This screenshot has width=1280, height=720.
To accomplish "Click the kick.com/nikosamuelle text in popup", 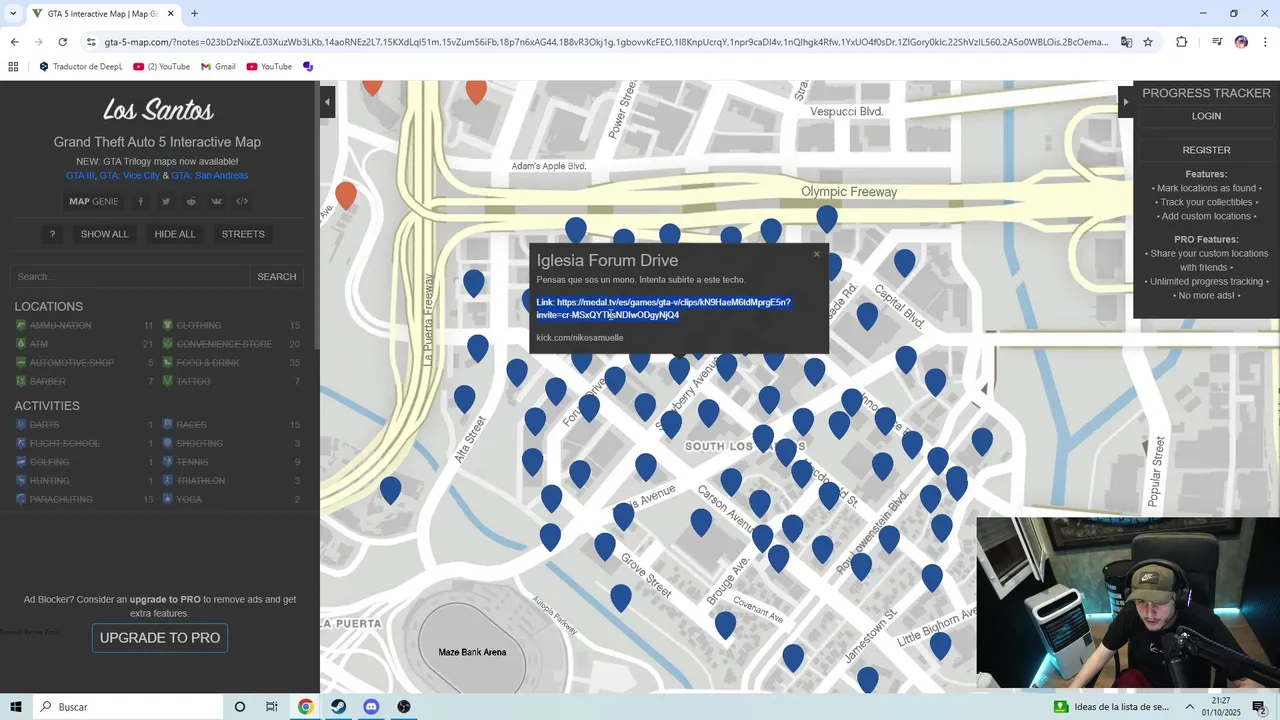I will coord(580,338).
